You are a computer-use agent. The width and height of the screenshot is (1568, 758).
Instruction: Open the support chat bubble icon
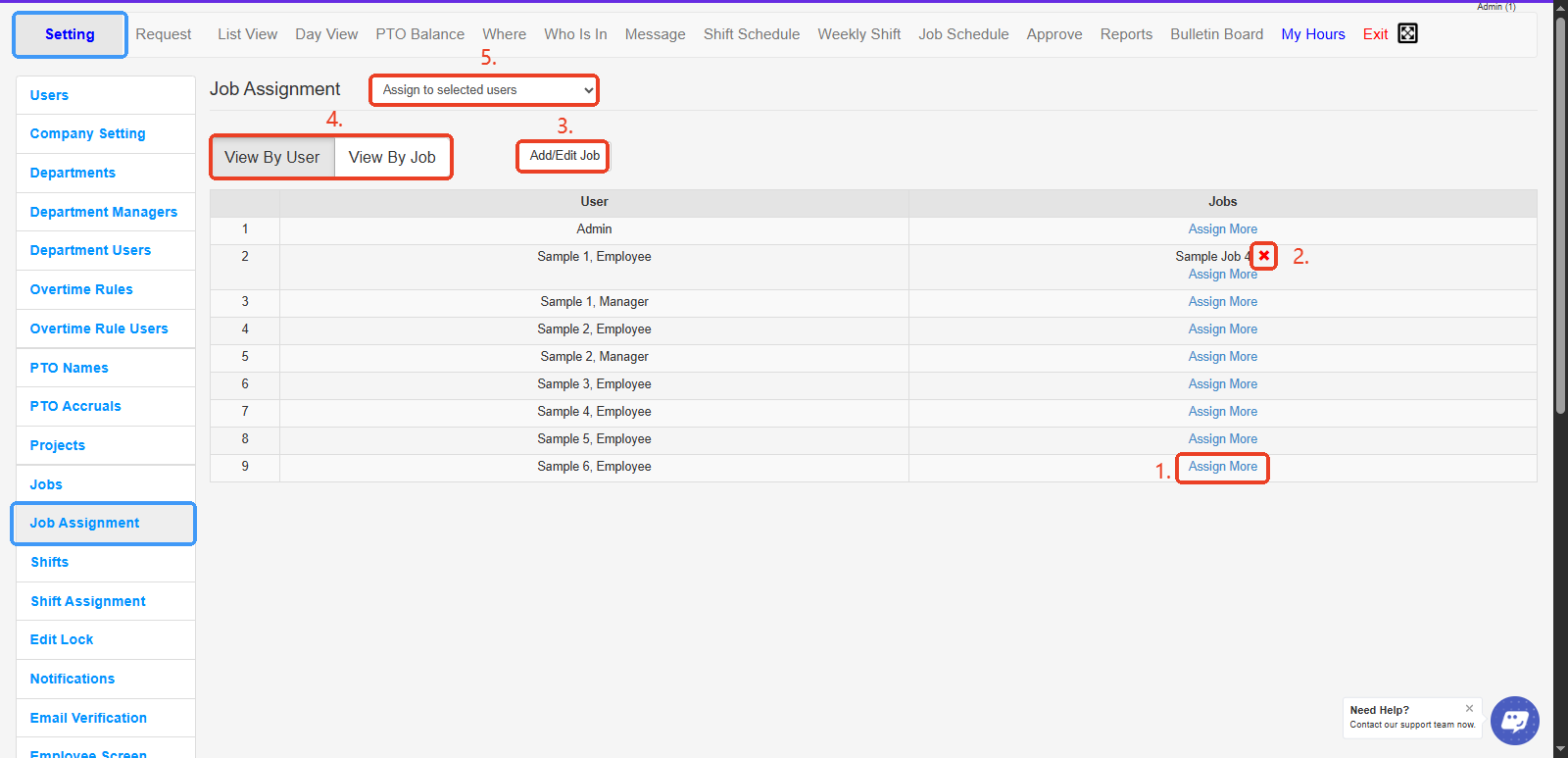point(1514,721)
